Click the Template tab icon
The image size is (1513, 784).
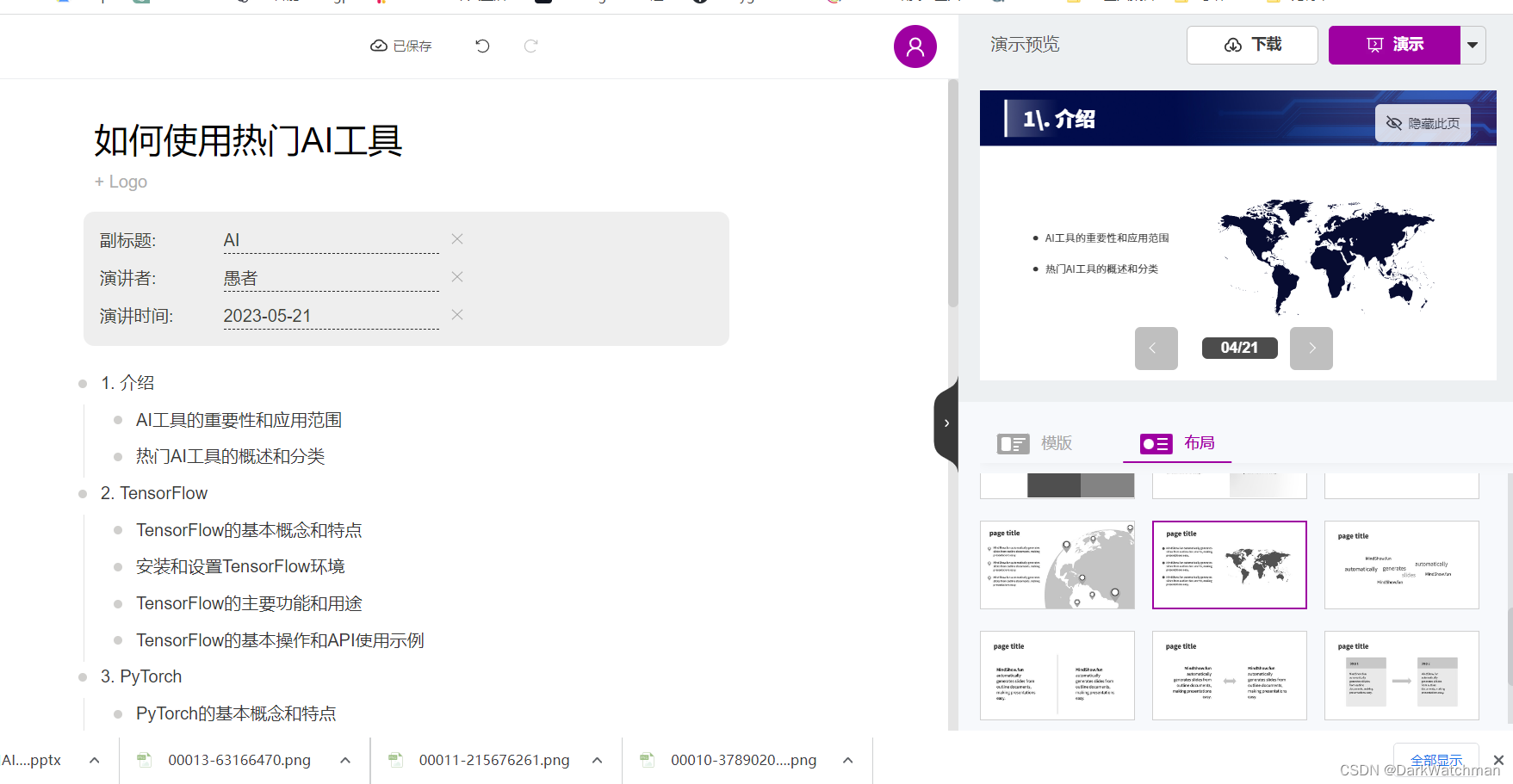tap(1013, 444)
